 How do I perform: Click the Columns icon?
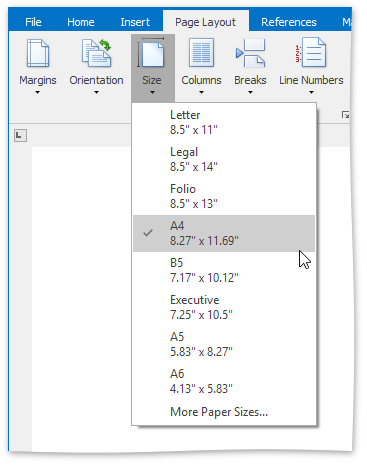[201, 53]
